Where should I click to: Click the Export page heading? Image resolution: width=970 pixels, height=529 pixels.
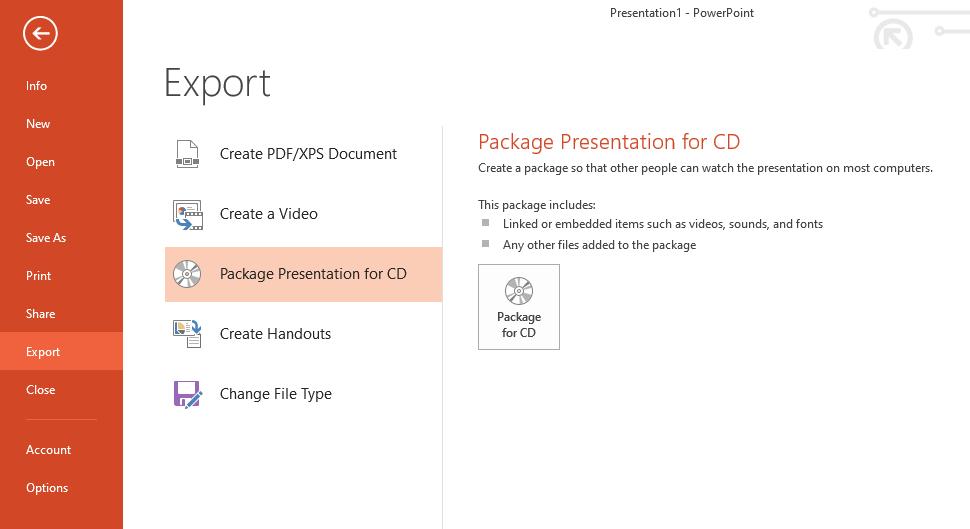(x=217, y=84)
